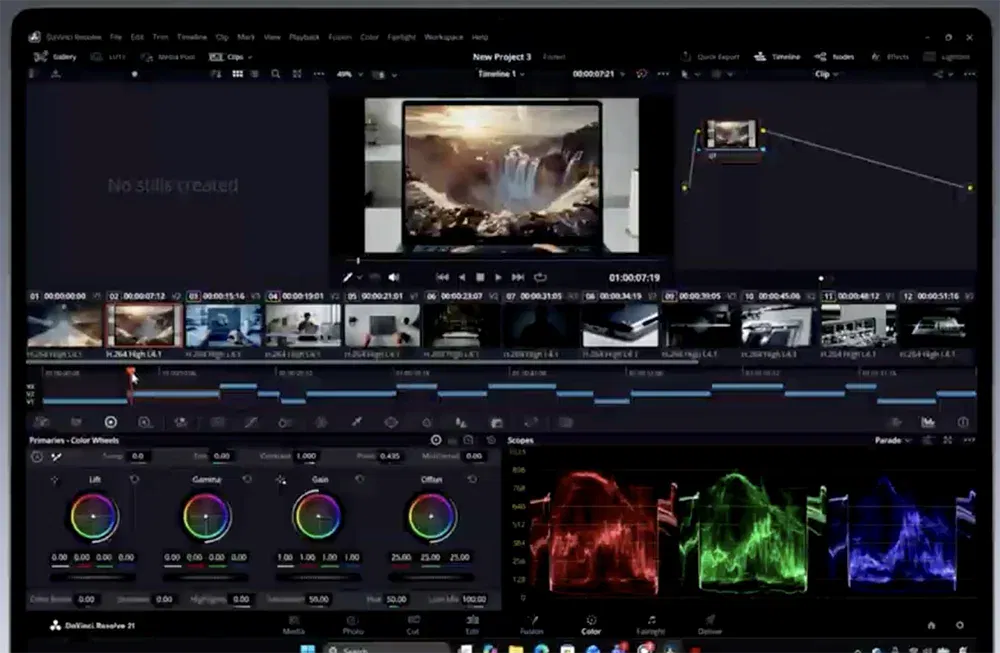Switch to the Edit page tab
Viewport: 1000px width, 653px height.
472,625
